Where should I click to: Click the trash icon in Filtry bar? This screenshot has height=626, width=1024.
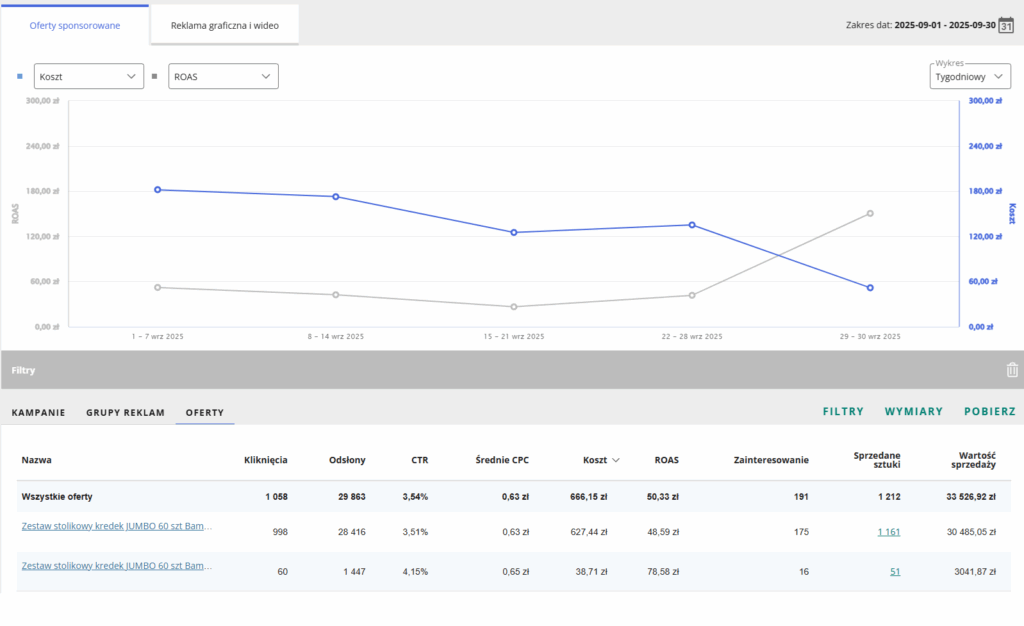pyautogui.click(x=1012, y=370)
